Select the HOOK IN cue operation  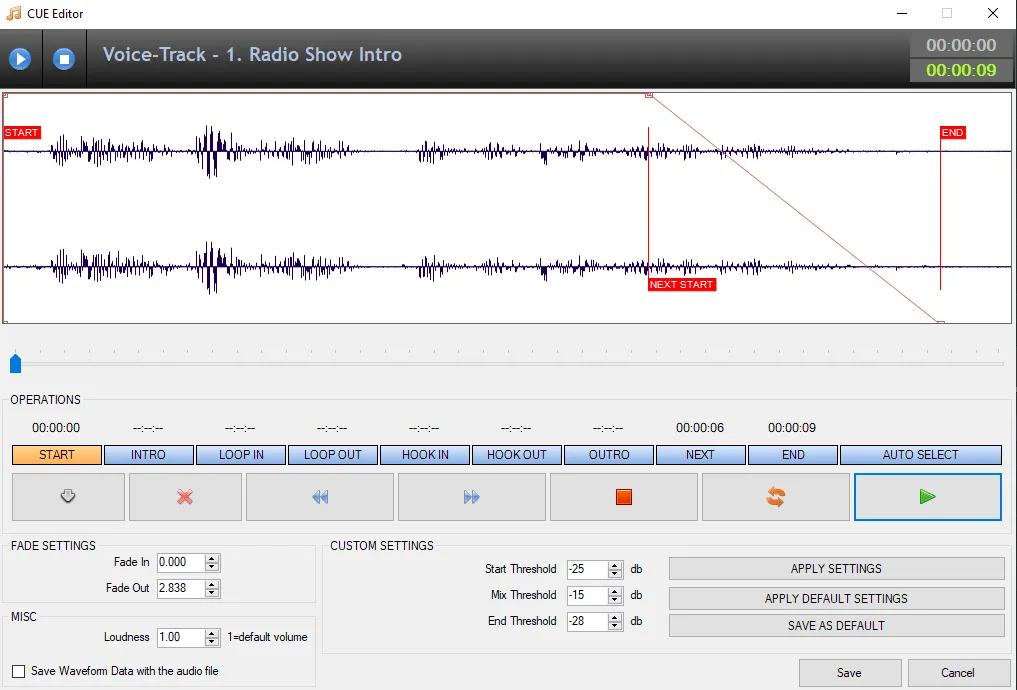425,455
